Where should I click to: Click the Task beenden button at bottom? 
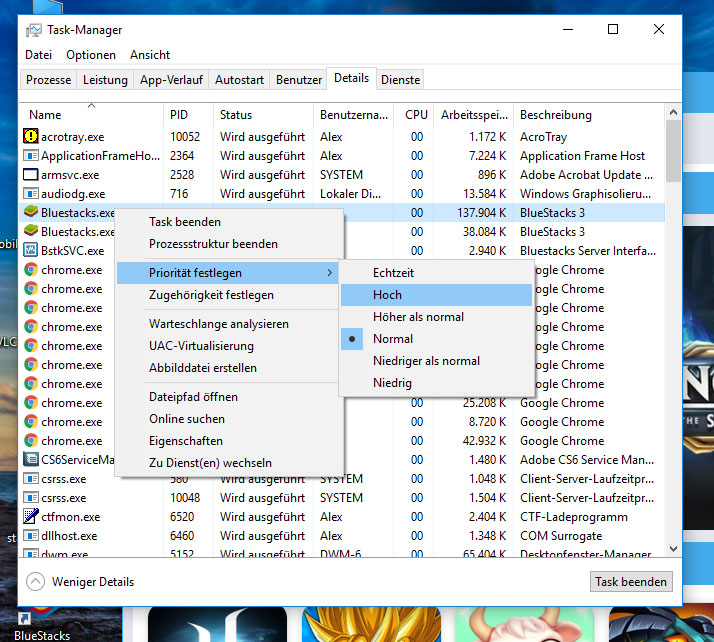(x=631, y=582)
